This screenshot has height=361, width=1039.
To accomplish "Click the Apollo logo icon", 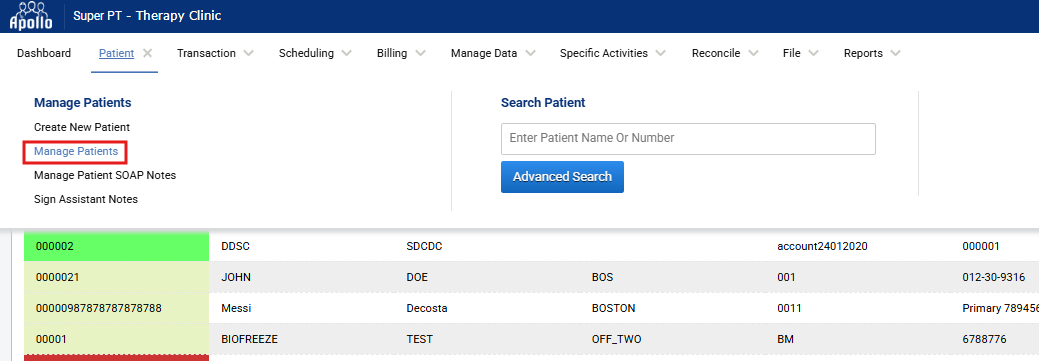I will coord(30,16).
